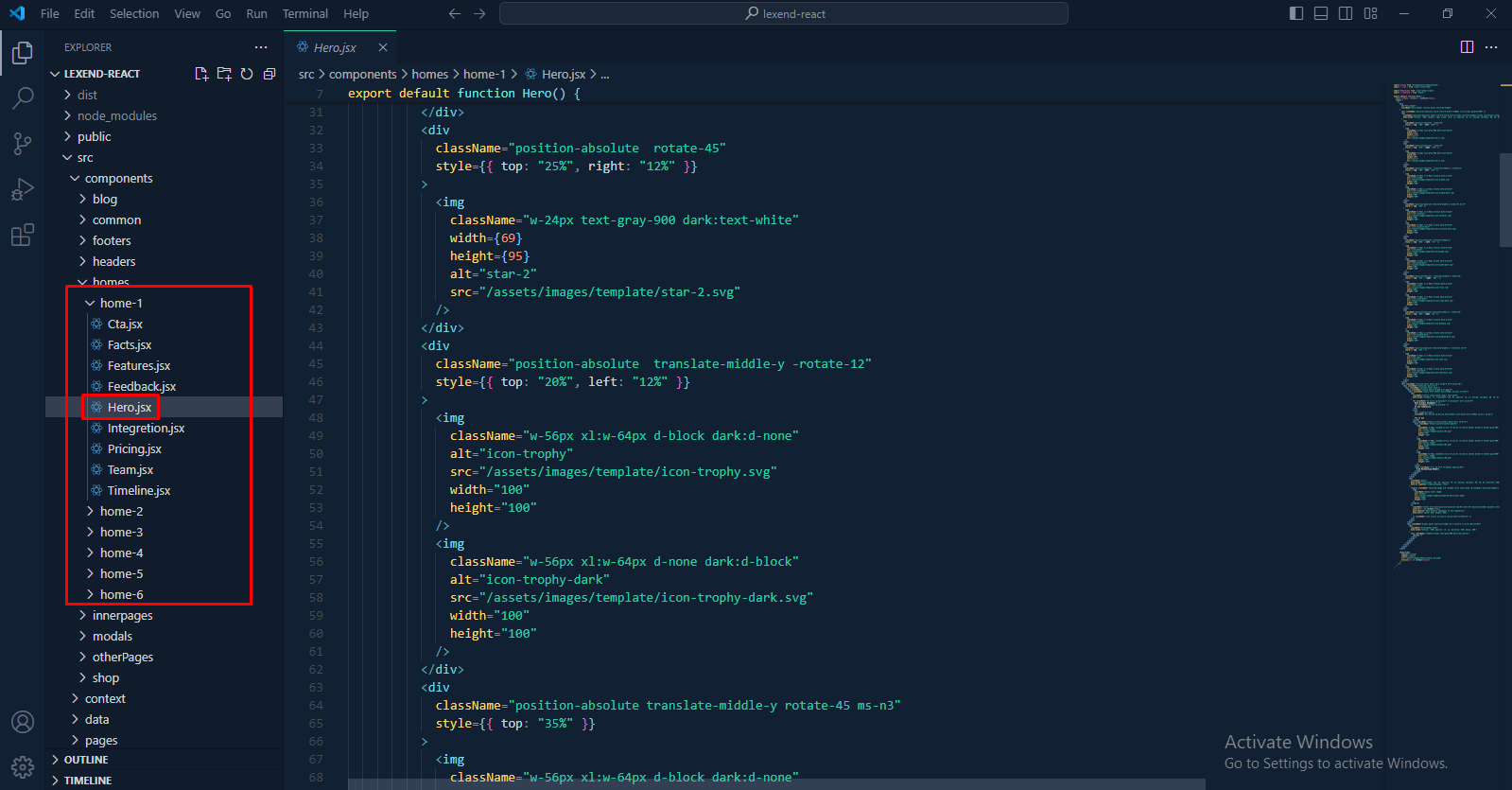1512x790 pixels.
Task: Open the Search view in activity bar
Action: coord(23,97)
